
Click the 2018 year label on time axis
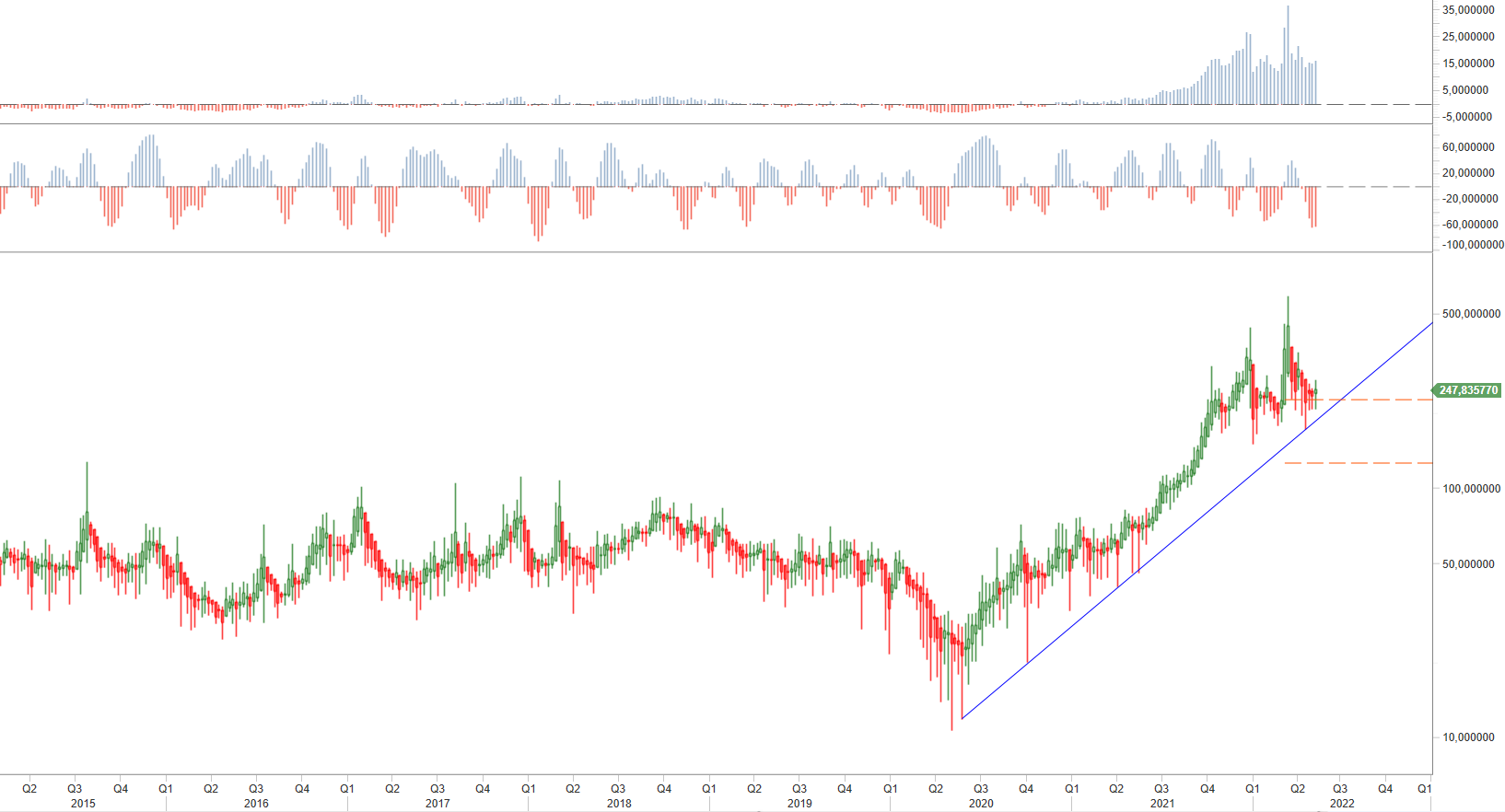(x=619, y=804)
